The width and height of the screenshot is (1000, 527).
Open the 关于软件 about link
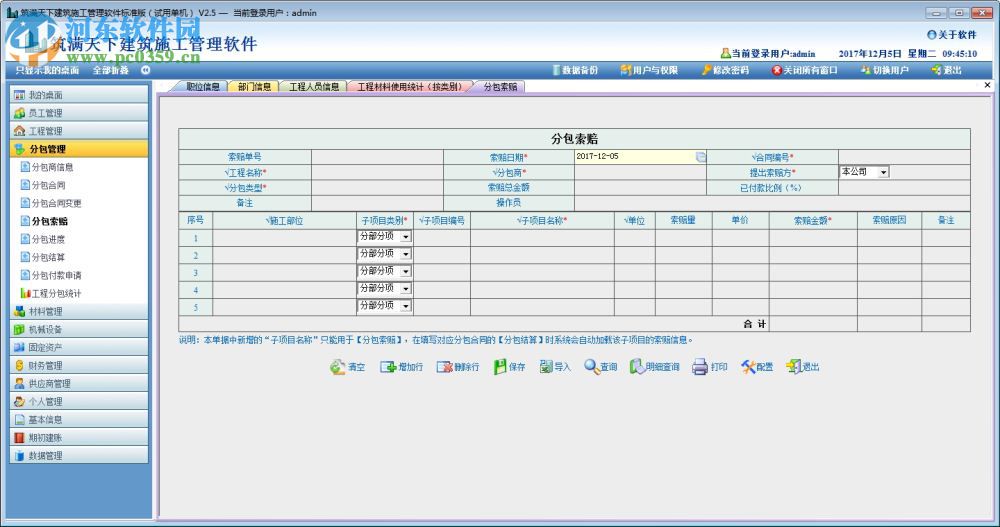(952, 35)
